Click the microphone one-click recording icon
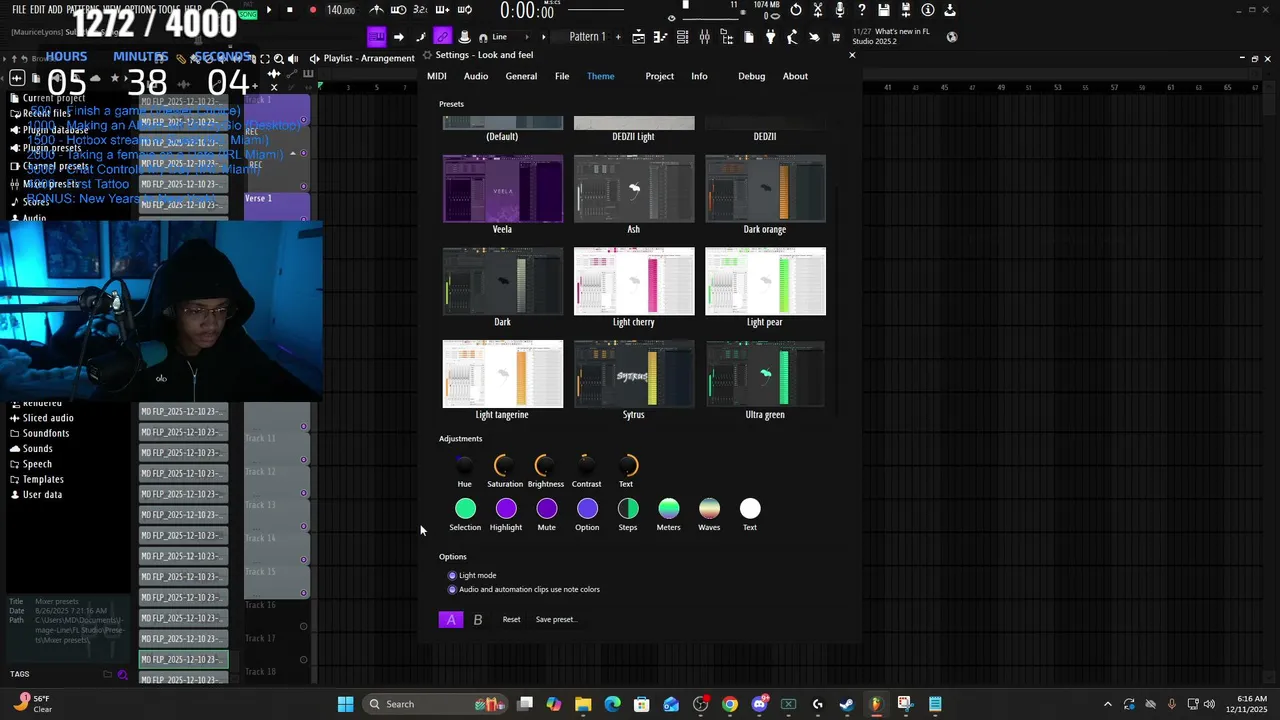The width and height of the screenshot is (1280, 720). click(840, 10)
